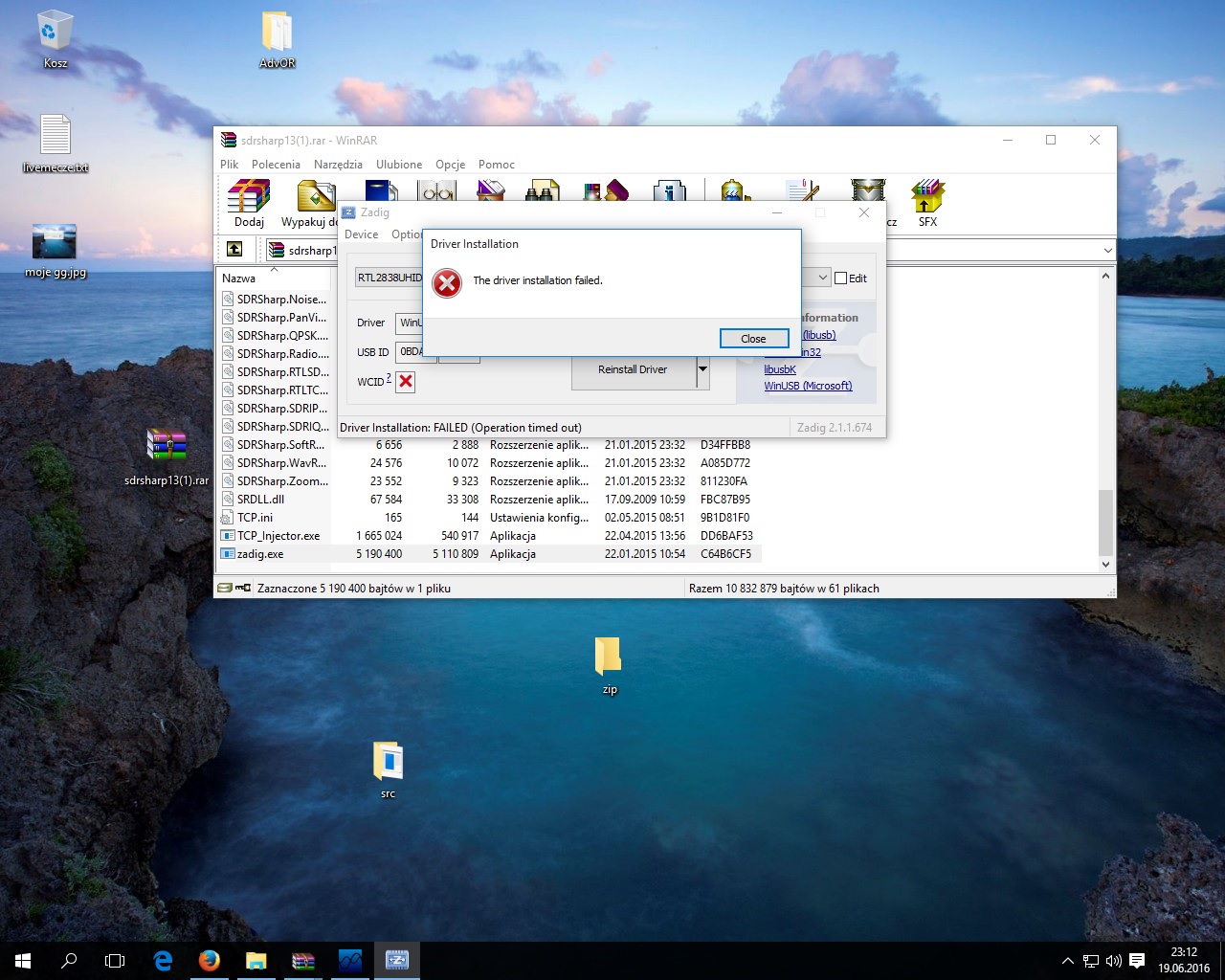1225x980 pixels.
Task: Select the livemecze.txt desktop file
Action: [x=56, y=144]
